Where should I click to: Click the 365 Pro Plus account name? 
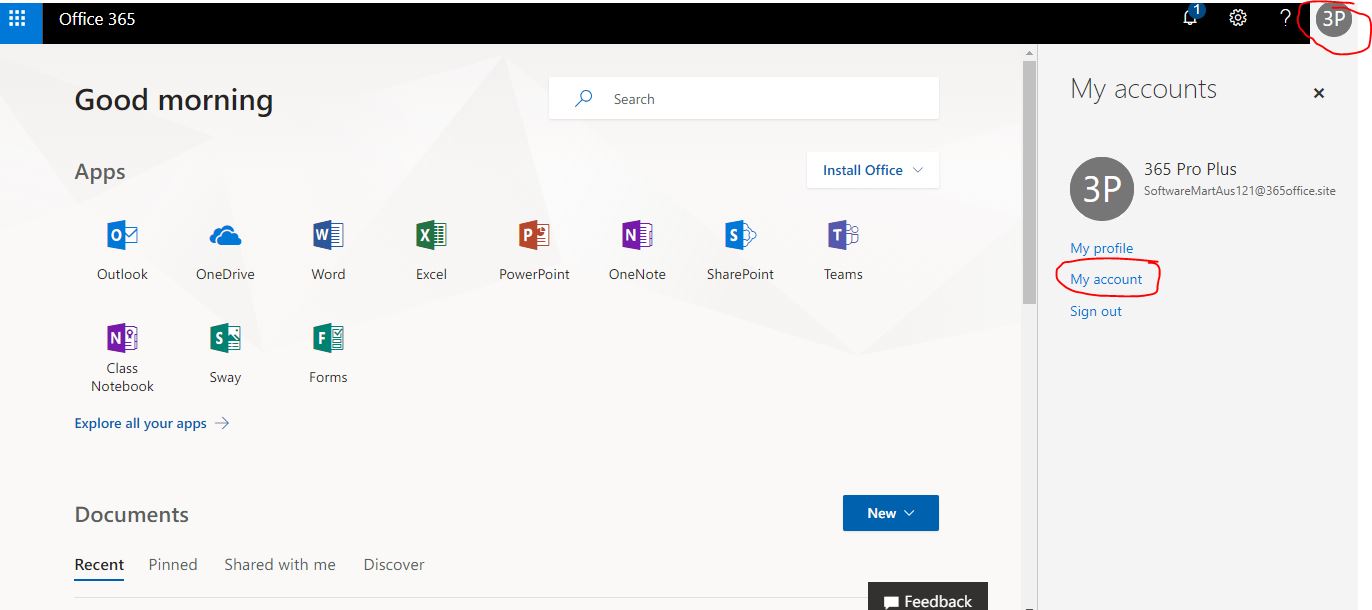point(1190,169)
